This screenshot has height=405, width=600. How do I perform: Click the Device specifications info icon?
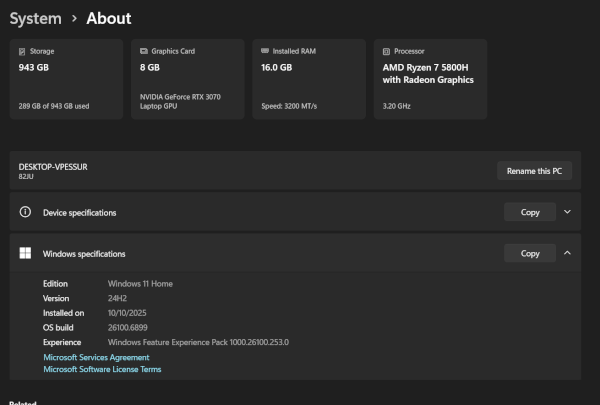click(25, 212)
